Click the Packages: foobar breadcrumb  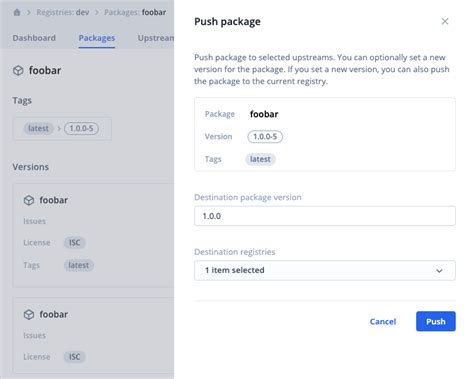tap(135, 12)
